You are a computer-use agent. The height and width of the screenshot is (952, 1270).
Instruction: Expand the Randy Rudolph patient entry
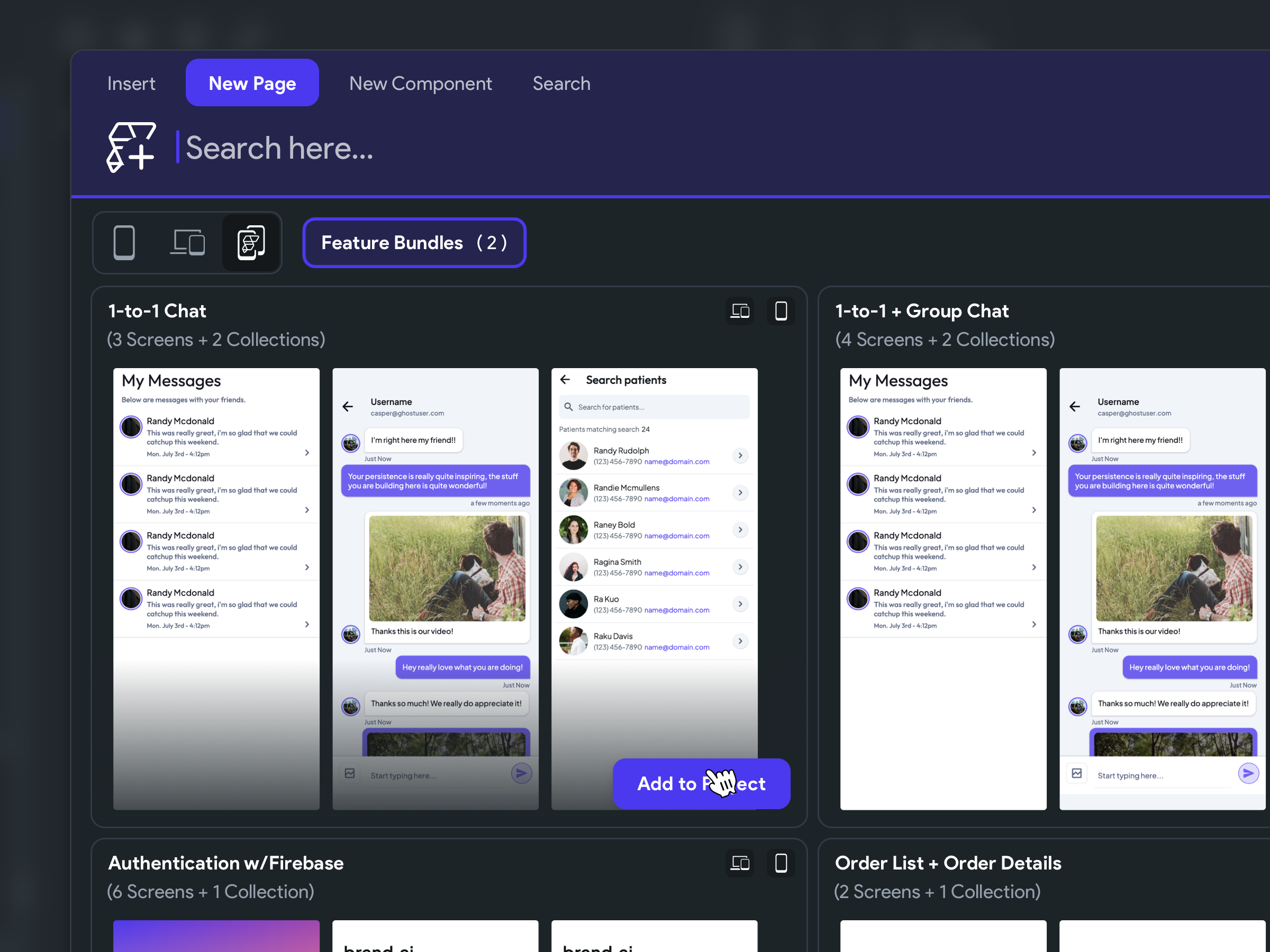(740, 455)
